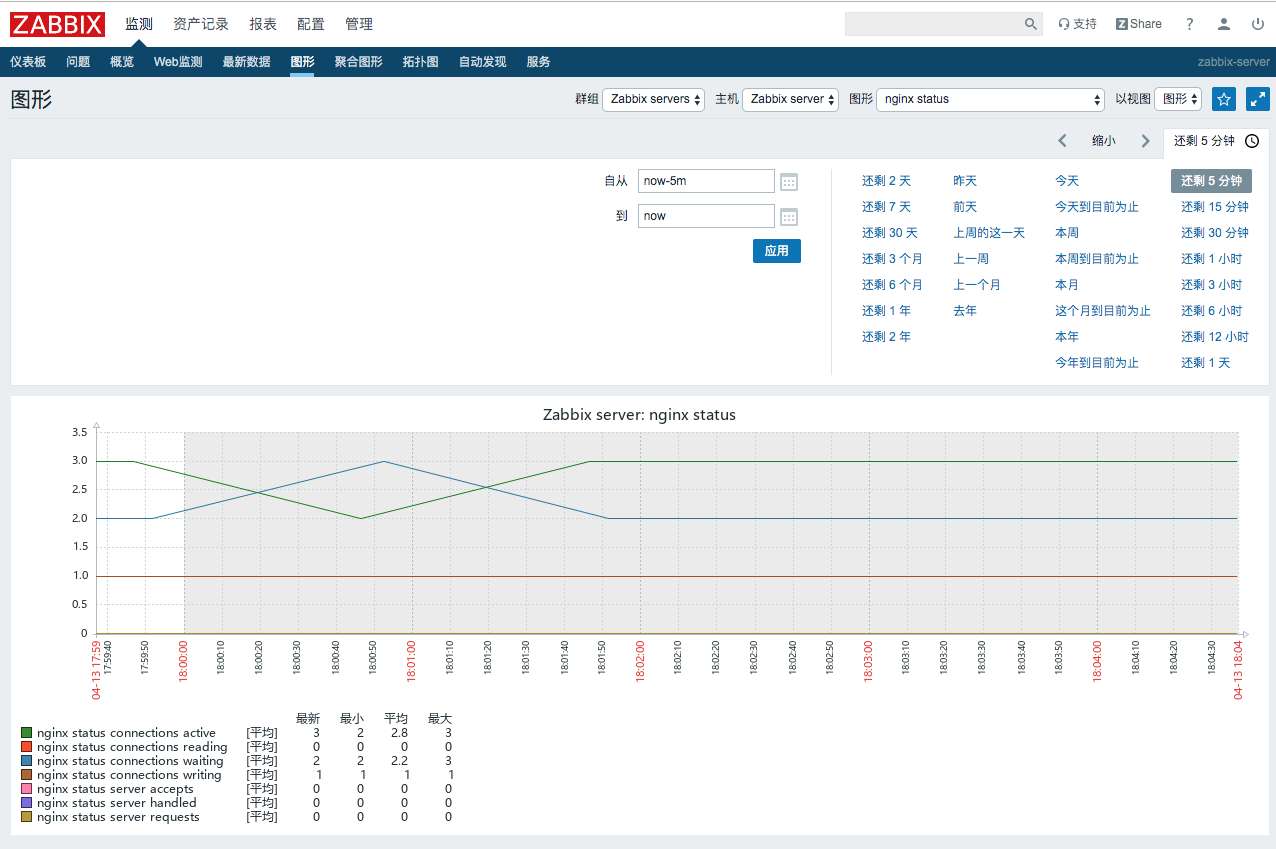Click the 自从 now-5m input field

click(x=705, y=181)
